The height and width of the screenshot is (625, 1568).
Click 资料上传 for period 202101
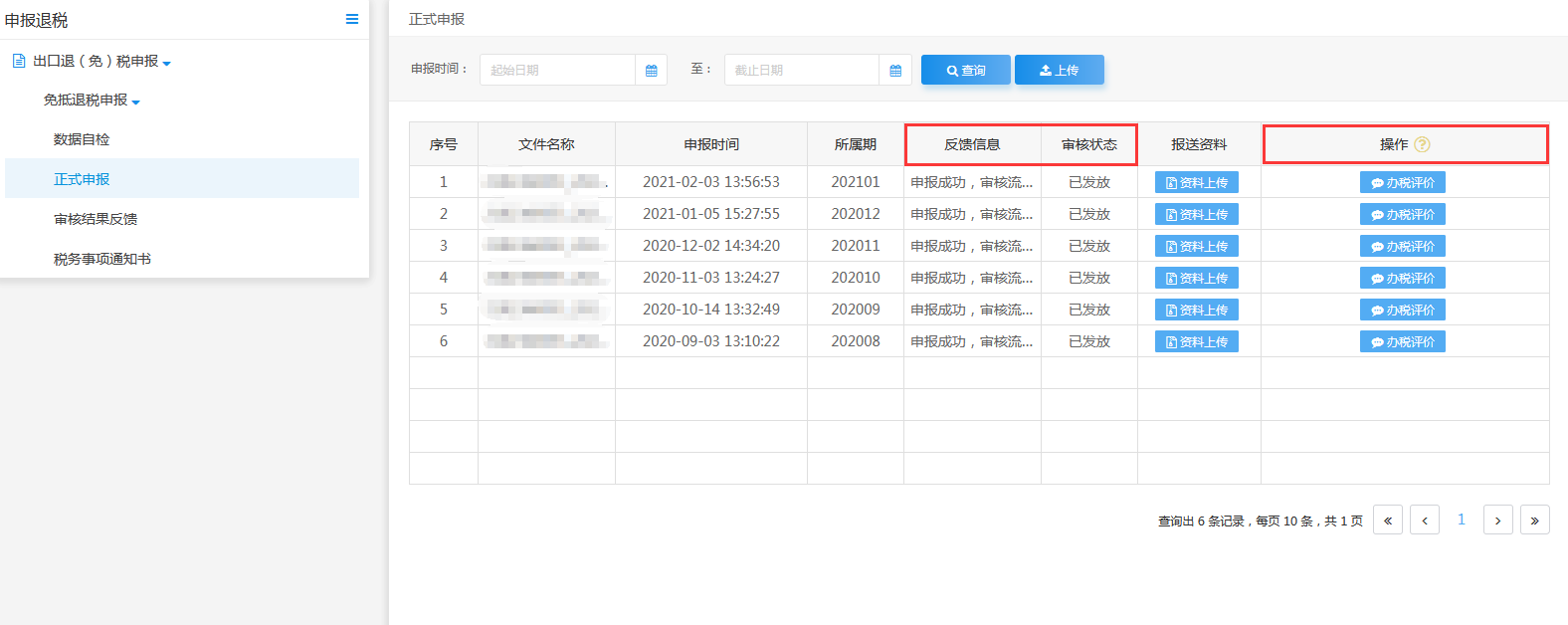pyautogui.click(x=1197, y=182)
